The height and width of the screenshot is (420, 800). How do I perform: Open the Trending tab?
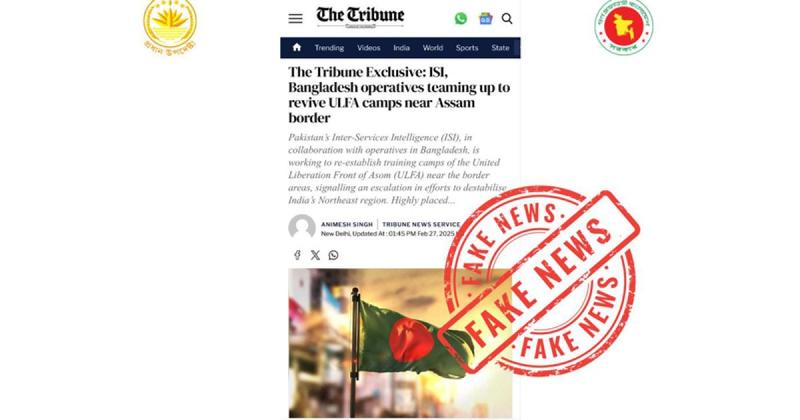(x=329, y=47)
